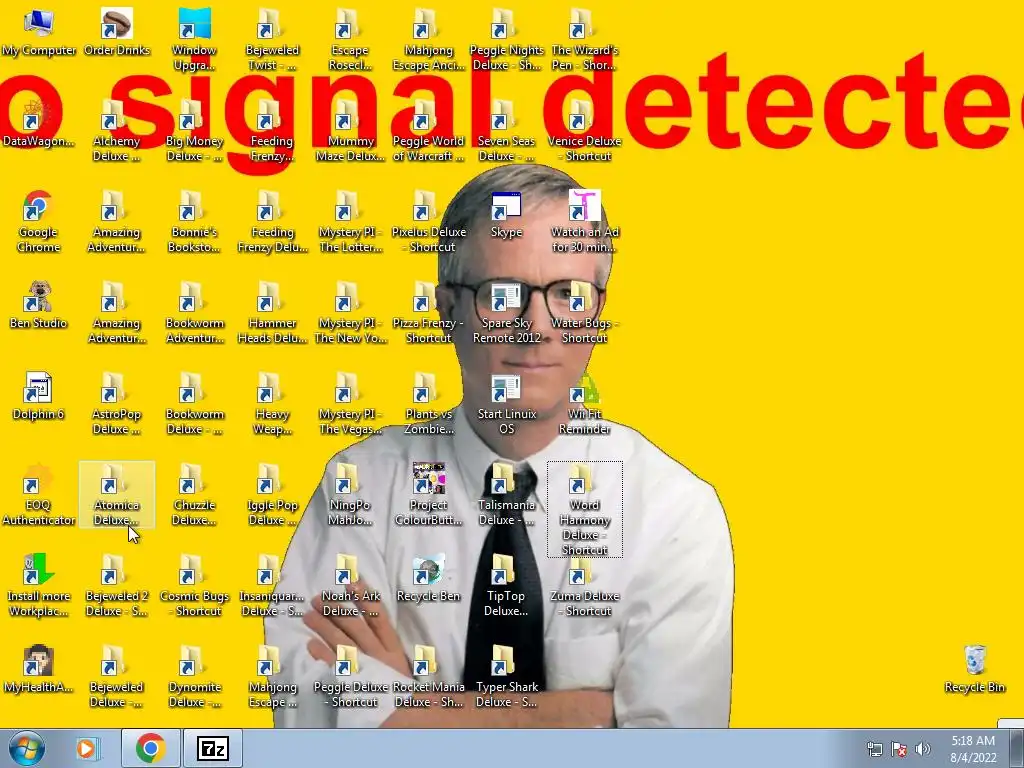1024x768 pixels.
Task: Open the Order Drinks shortcut
Action: click(117, 33)
